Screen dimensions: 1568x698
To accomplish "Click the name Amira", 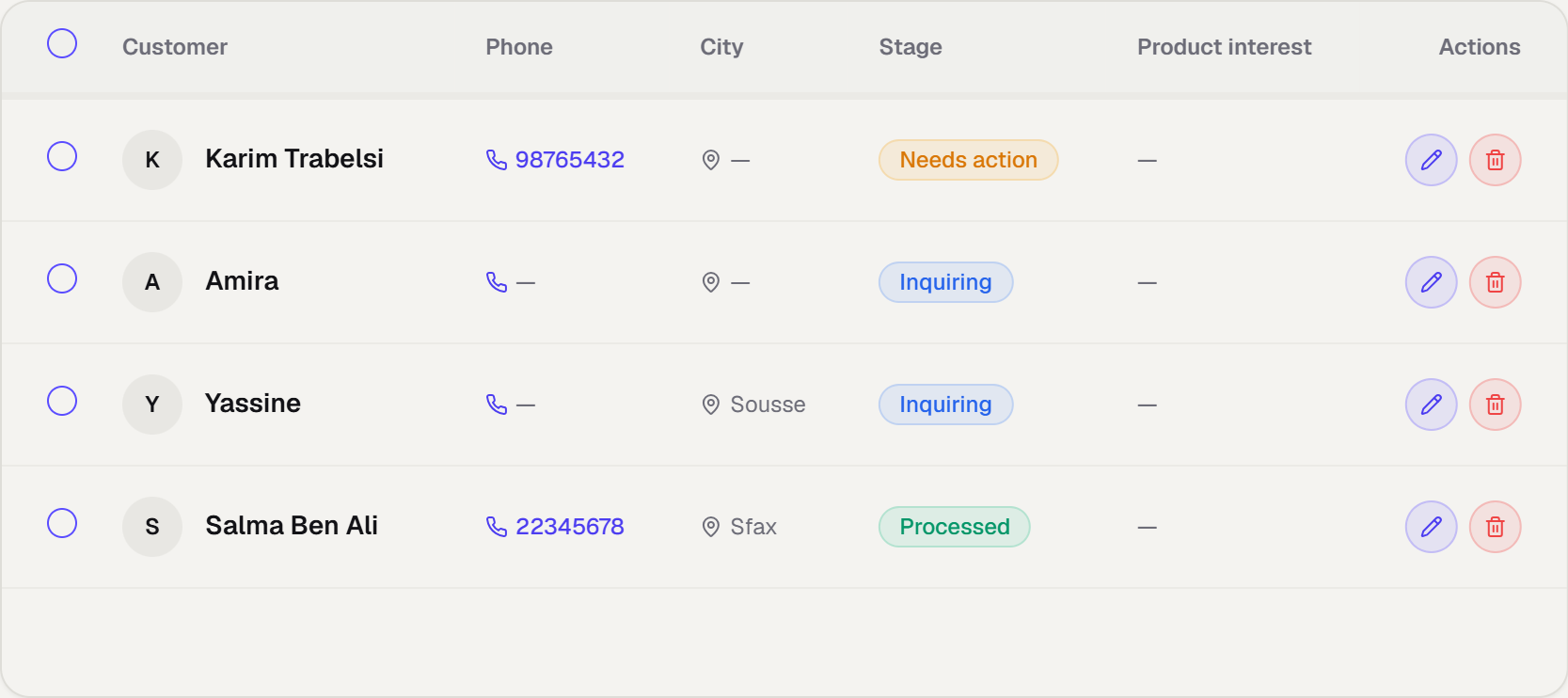I will click(242, 281).
